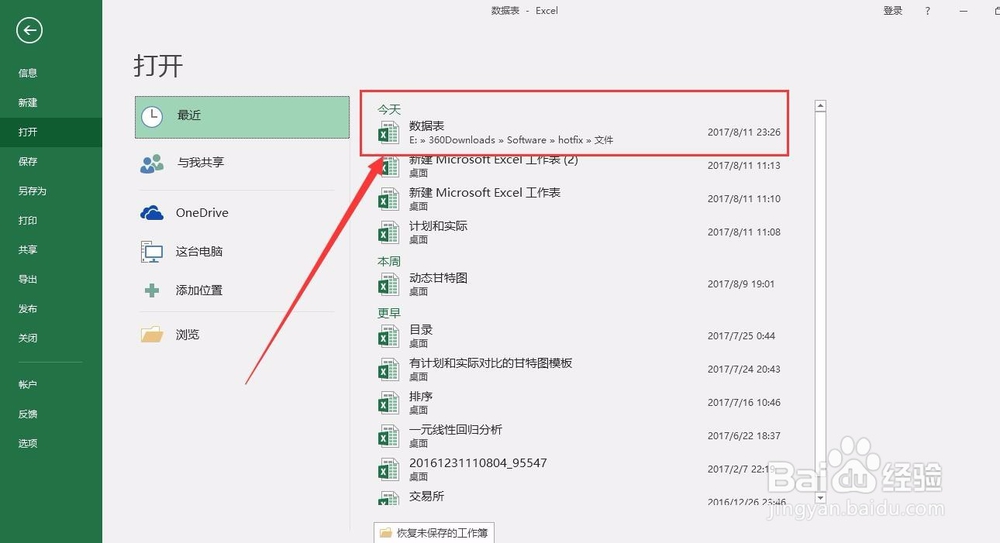Open 反馈 in the left menu
Screen dimensions: 1000x543
(28, 413)
